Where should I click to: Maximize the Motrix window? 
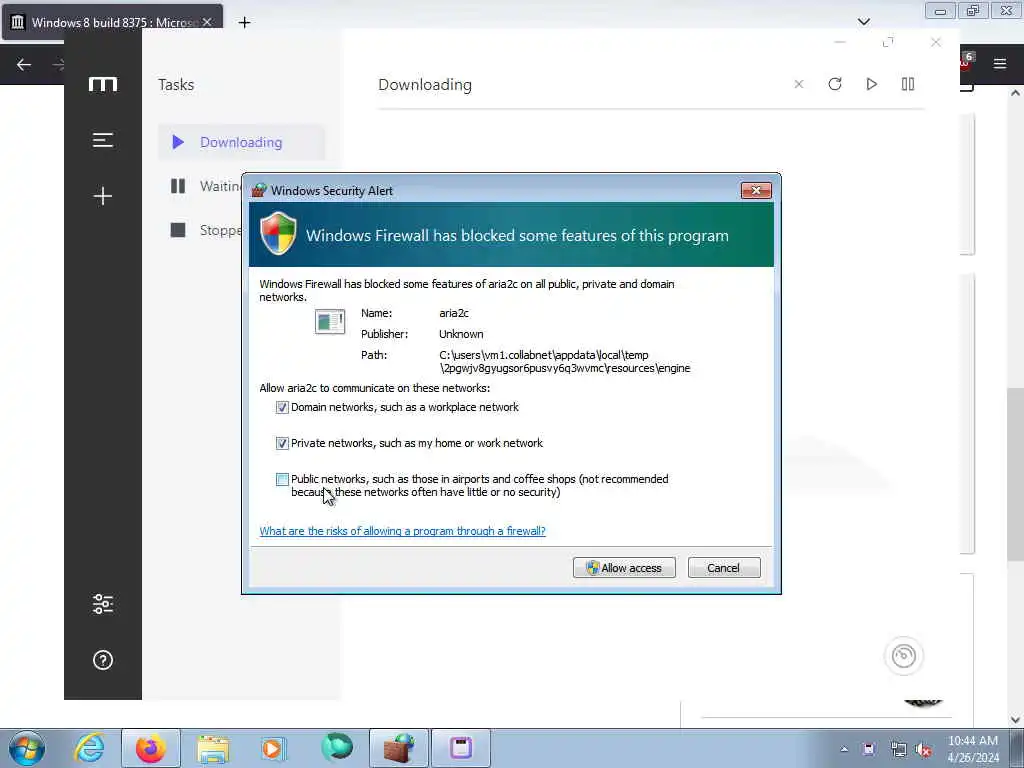click(888, 42)
